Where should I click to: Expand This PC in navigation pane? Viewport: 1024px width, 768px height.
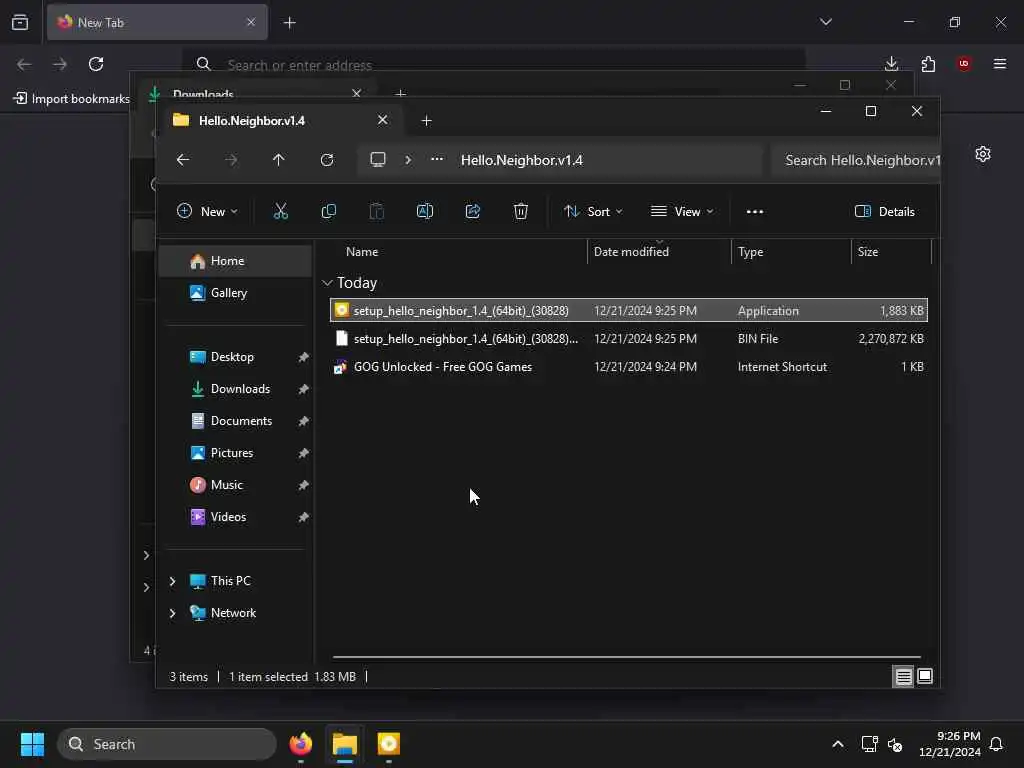click(x=172, y=581)
